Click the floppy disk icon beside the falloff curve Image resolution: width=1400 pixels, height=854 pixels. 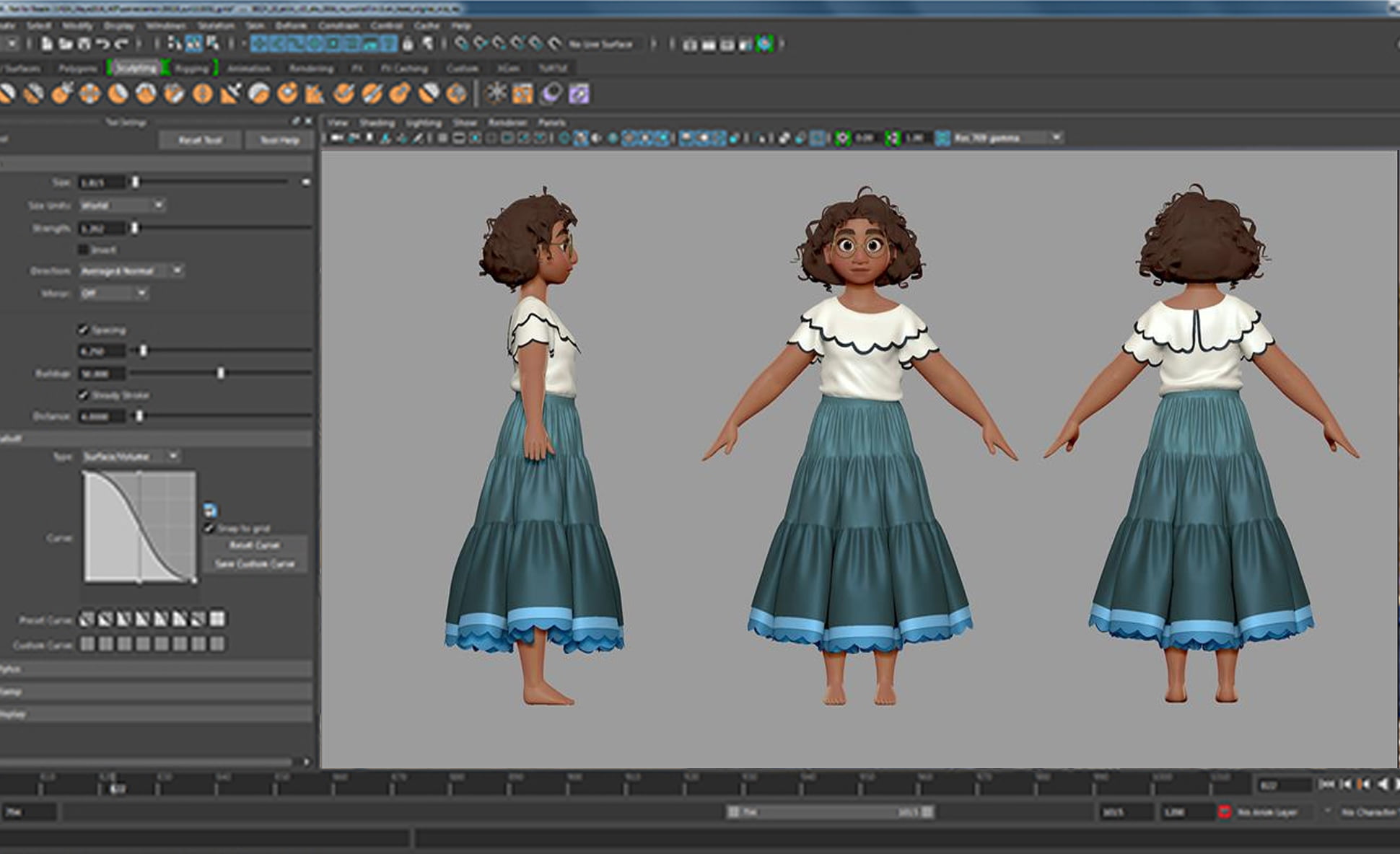click(x=210, y=509)
